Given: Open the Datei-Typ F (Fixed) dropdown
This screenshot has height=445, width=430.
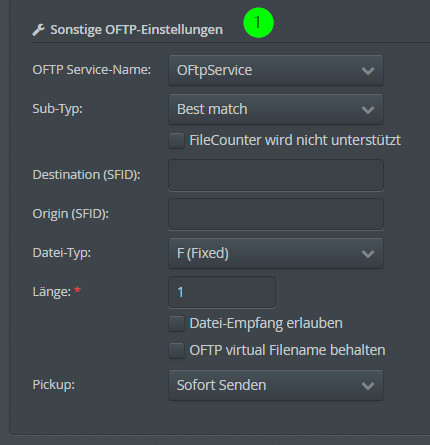Looking at the screenshot, I should click(276, 253).
